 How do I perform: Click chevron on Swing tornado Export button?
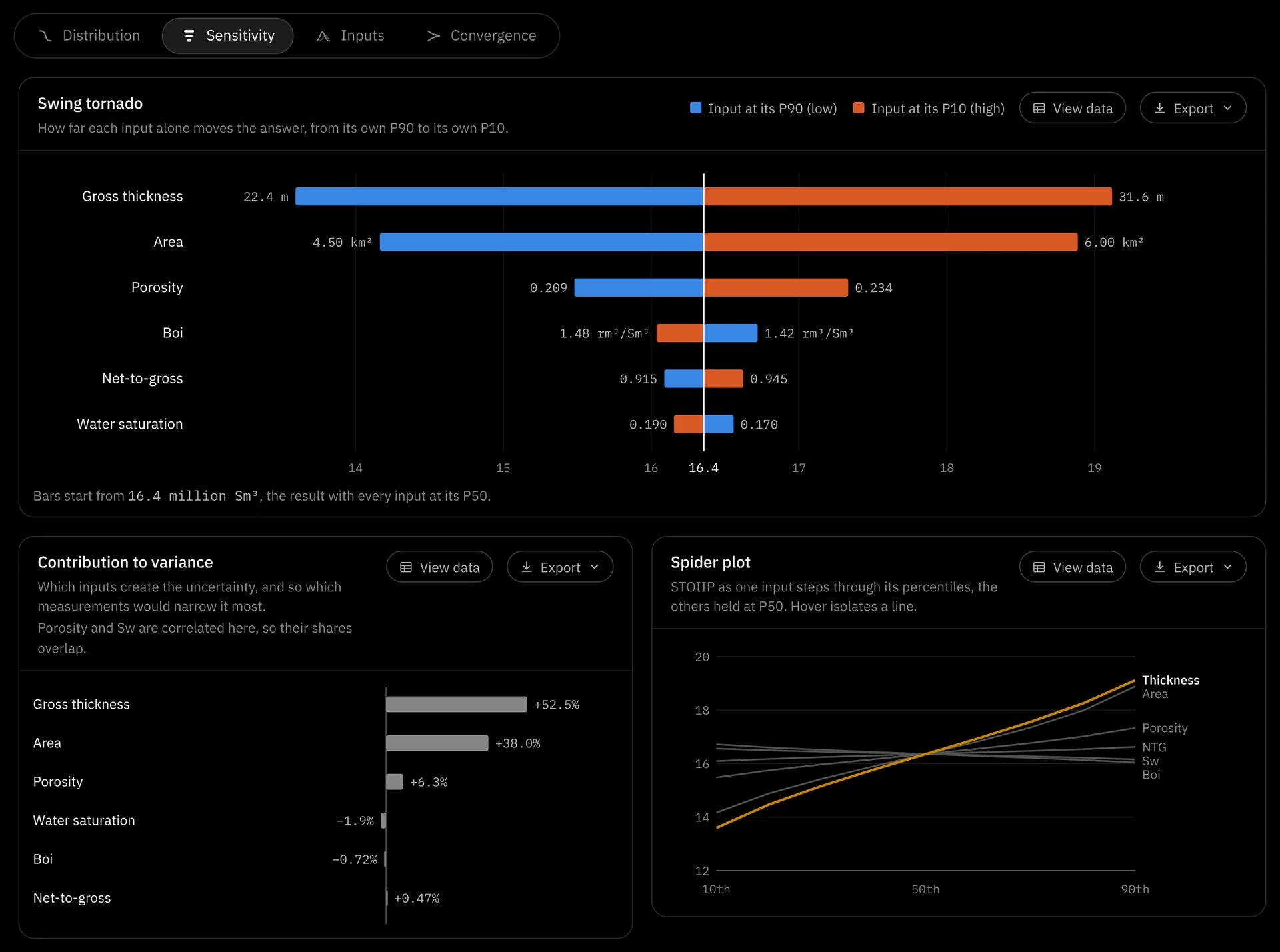click(x=1227, y=108)
